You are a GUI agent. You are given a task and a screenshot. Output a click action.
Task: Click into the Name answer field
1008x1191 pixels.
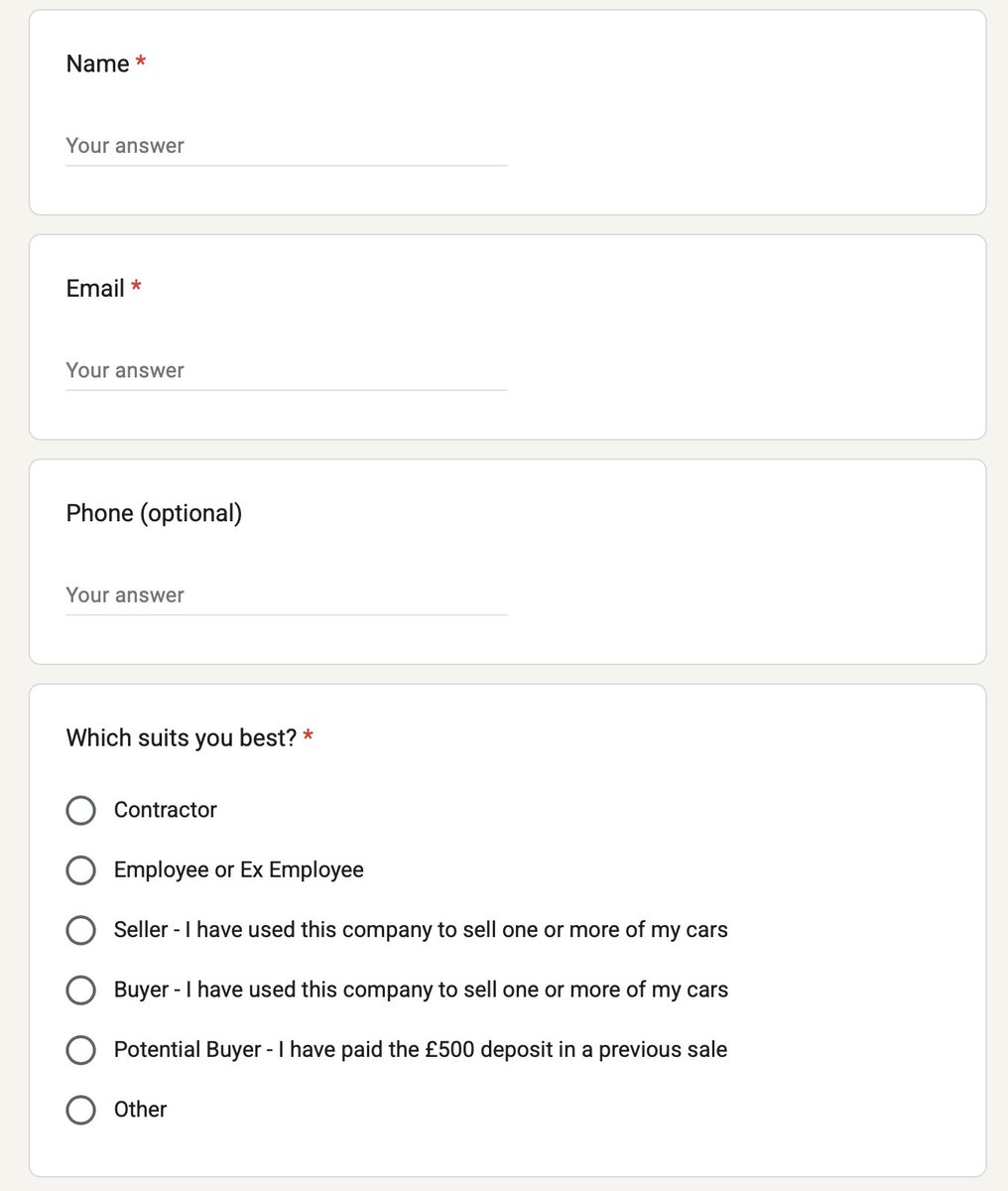click(286, 146)
